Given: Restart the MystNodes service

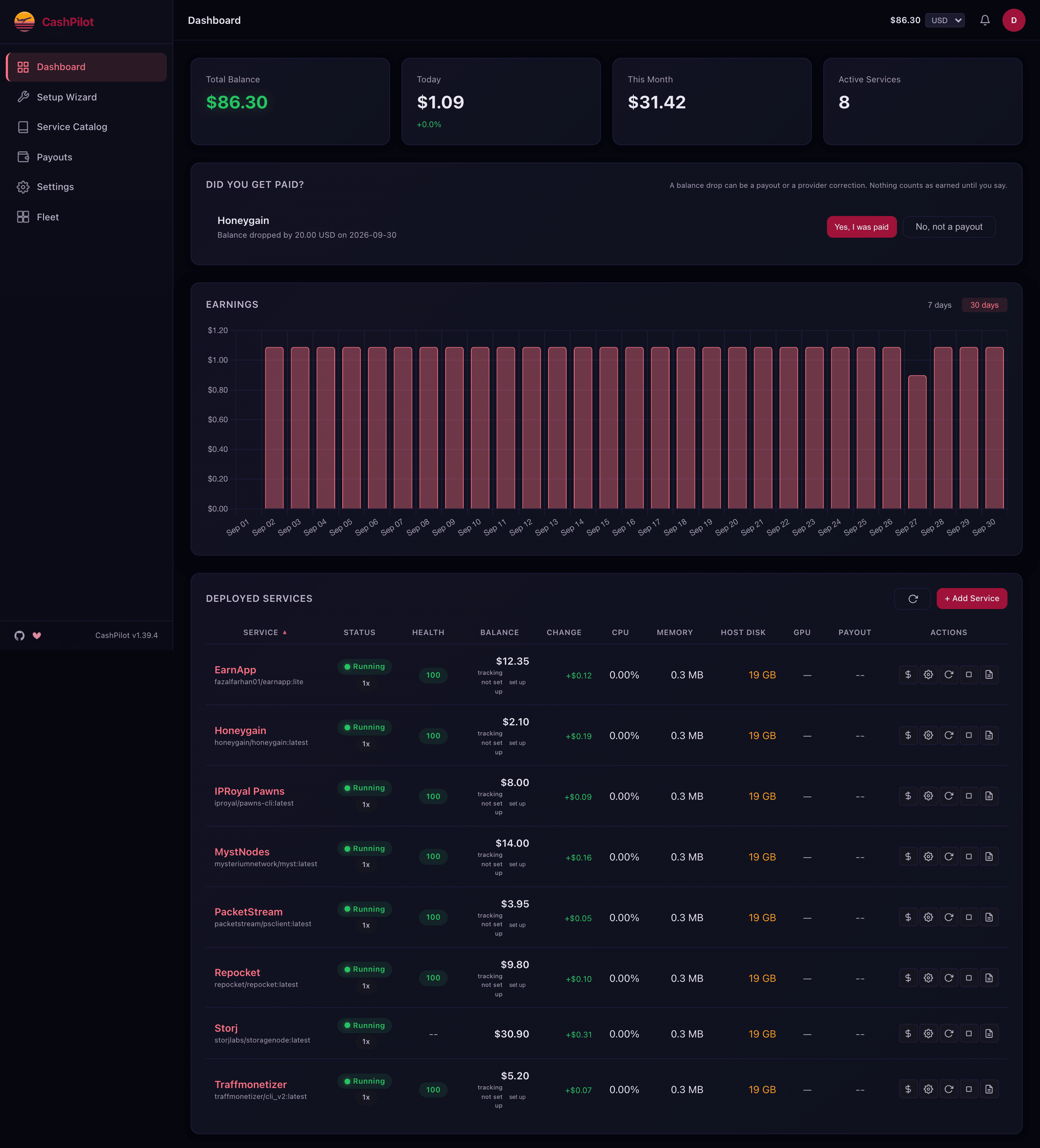Looking at the screenshot, I should [x=949, y=856].
